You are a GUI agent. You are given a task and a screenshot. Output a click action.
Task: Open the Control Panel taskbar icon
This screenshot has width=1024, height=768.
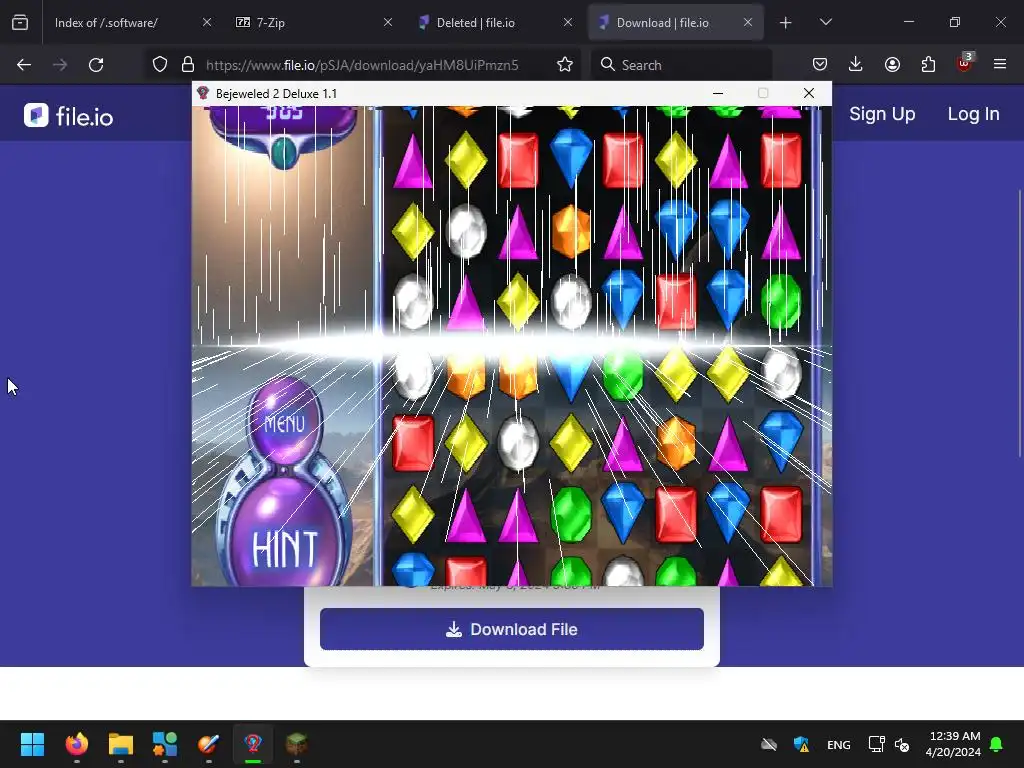(165, 744)
